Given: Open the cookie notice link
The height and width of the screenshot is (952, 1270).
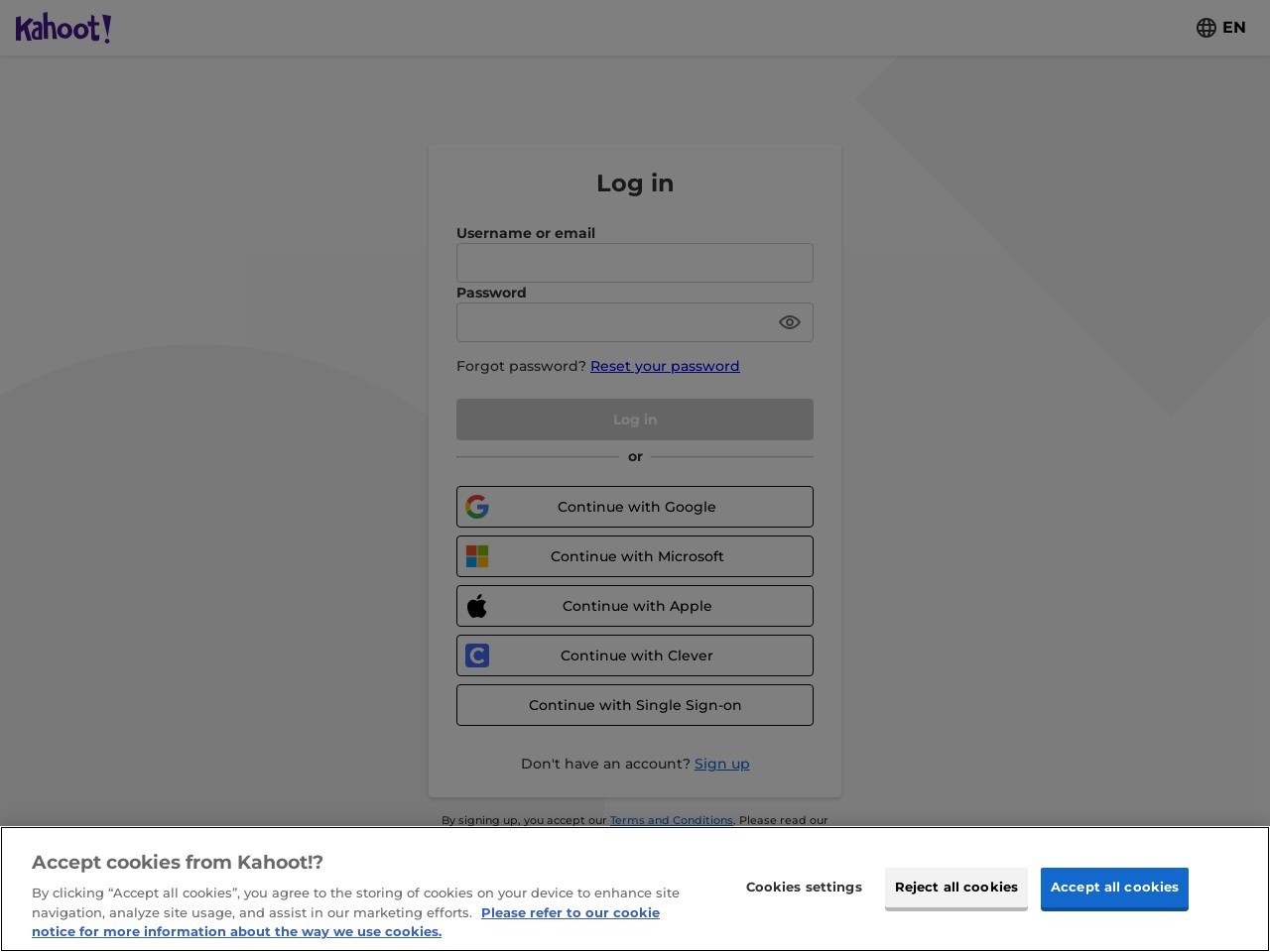Looking at the screenshot, I should (345, 922).
